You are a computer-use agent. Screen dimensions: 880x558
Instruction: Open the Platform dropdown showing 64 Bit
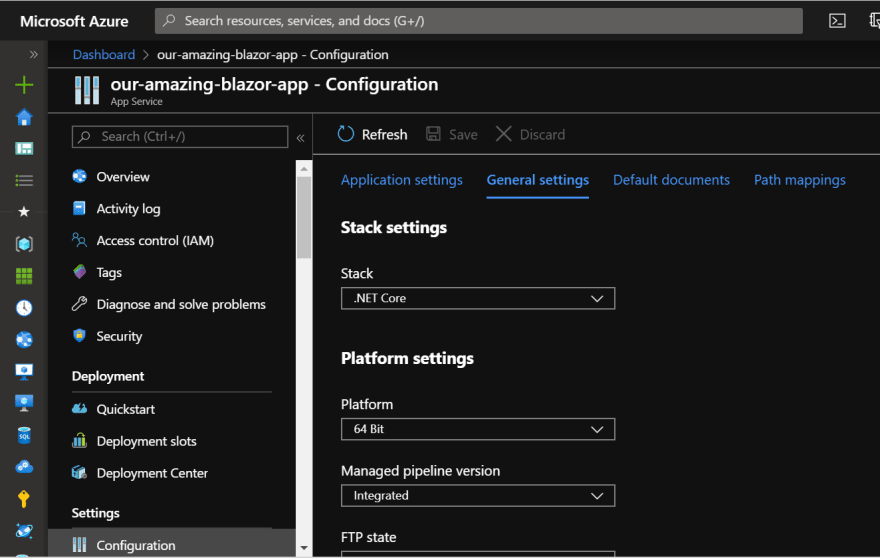pos(478,429)
